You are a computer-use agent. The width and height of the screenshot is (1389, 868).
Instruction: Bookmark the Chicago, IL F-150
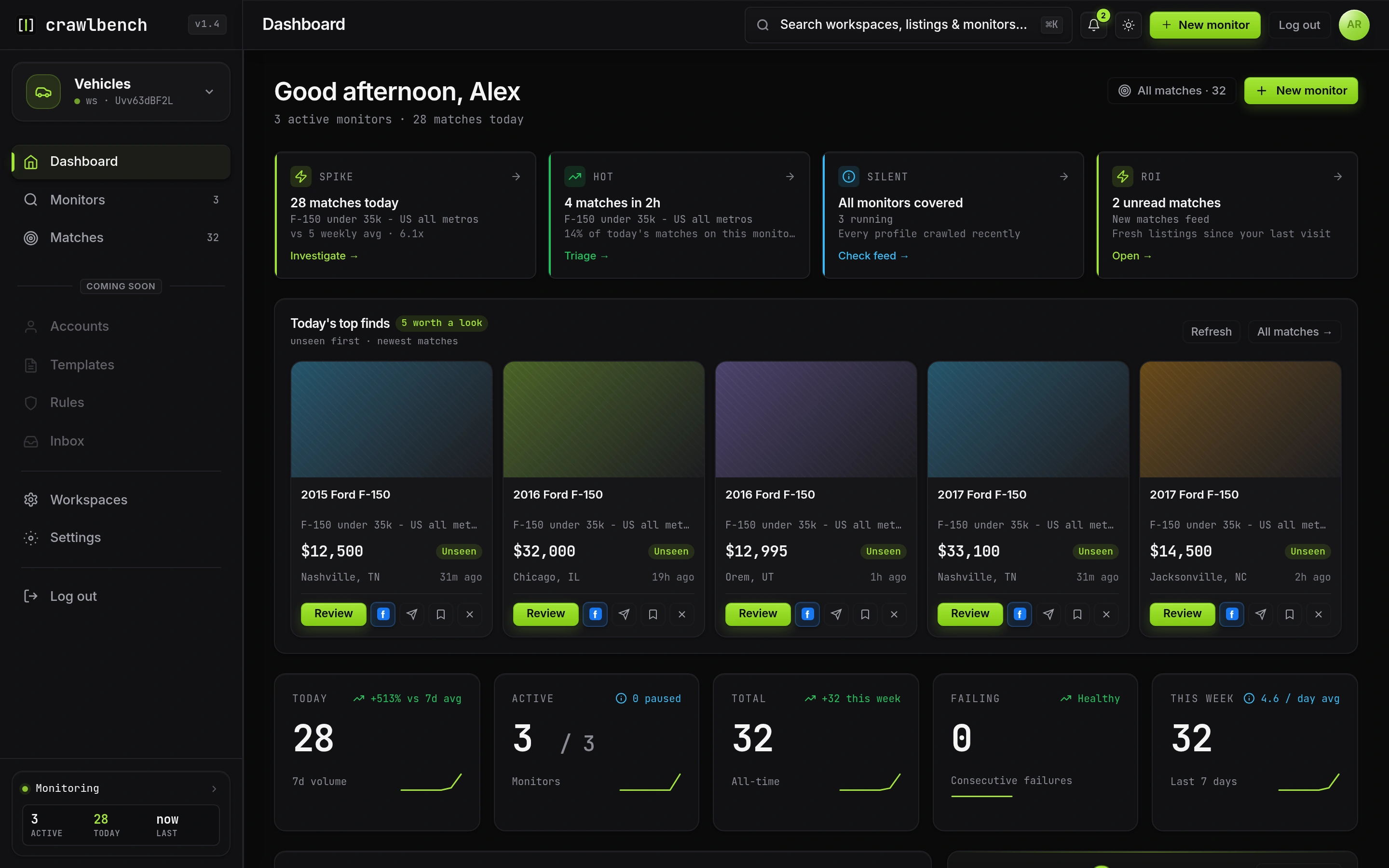pos(653,614)
